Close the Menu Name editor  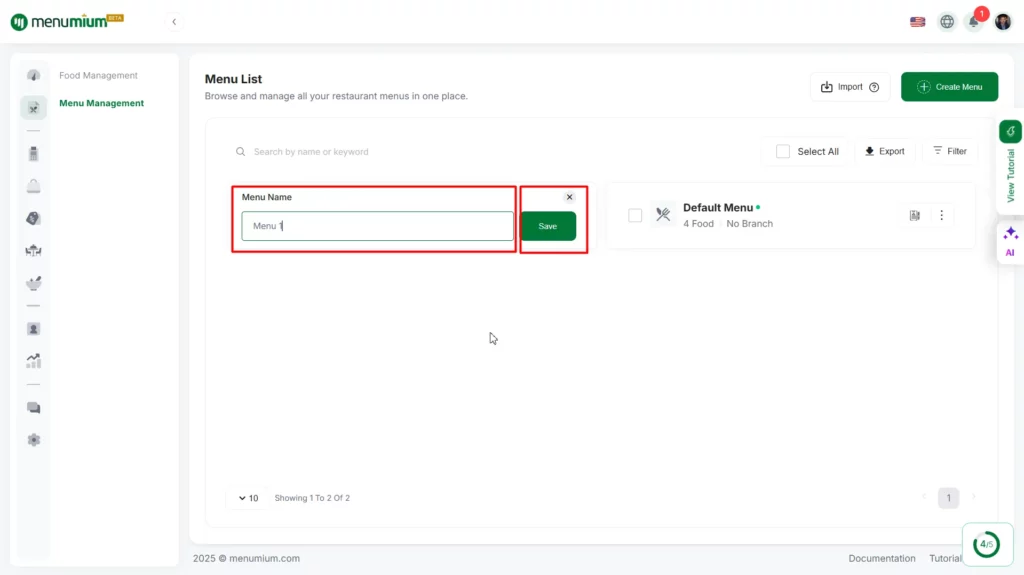pyautogui.click(x=569, y=197)
